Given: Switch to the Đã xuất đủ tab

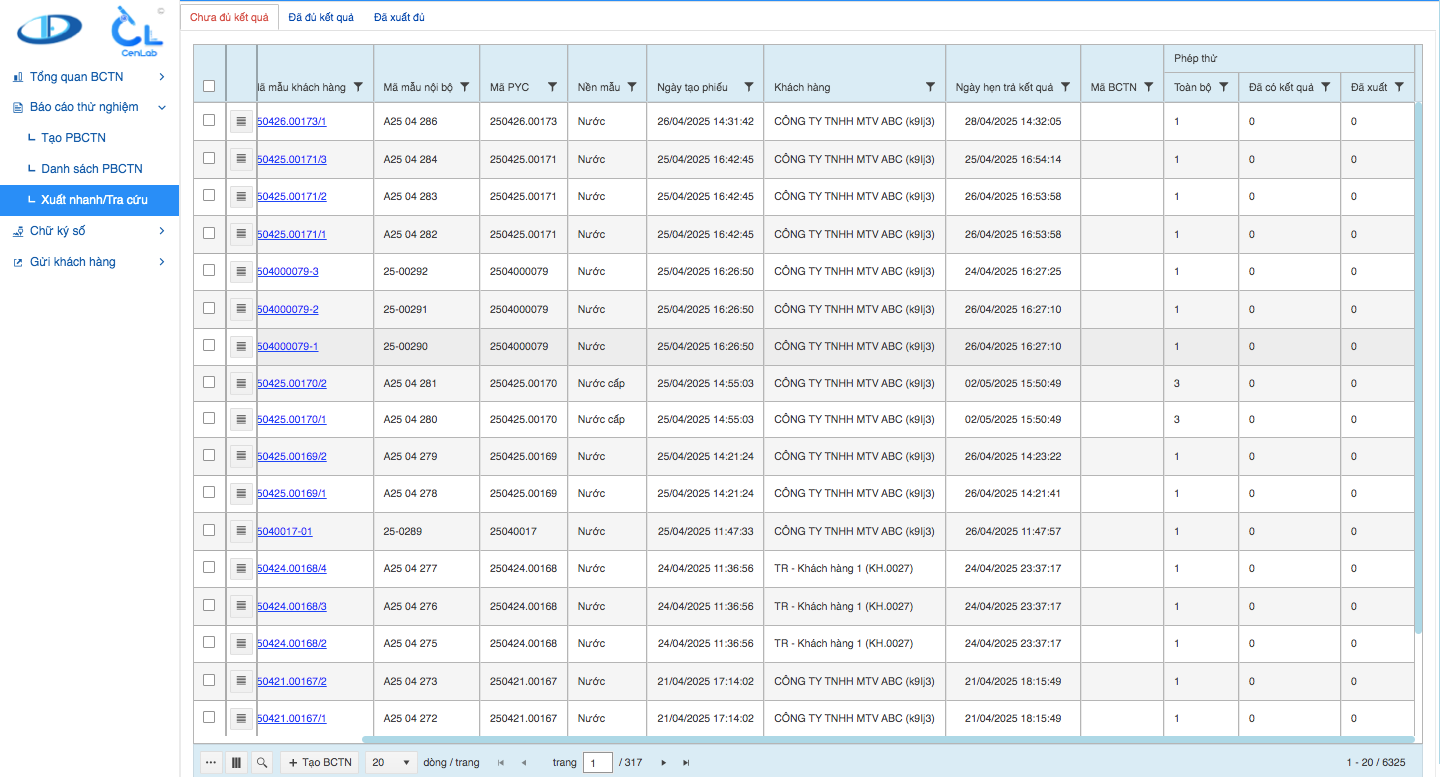Looking at the screenshot, I should point(400,17).
